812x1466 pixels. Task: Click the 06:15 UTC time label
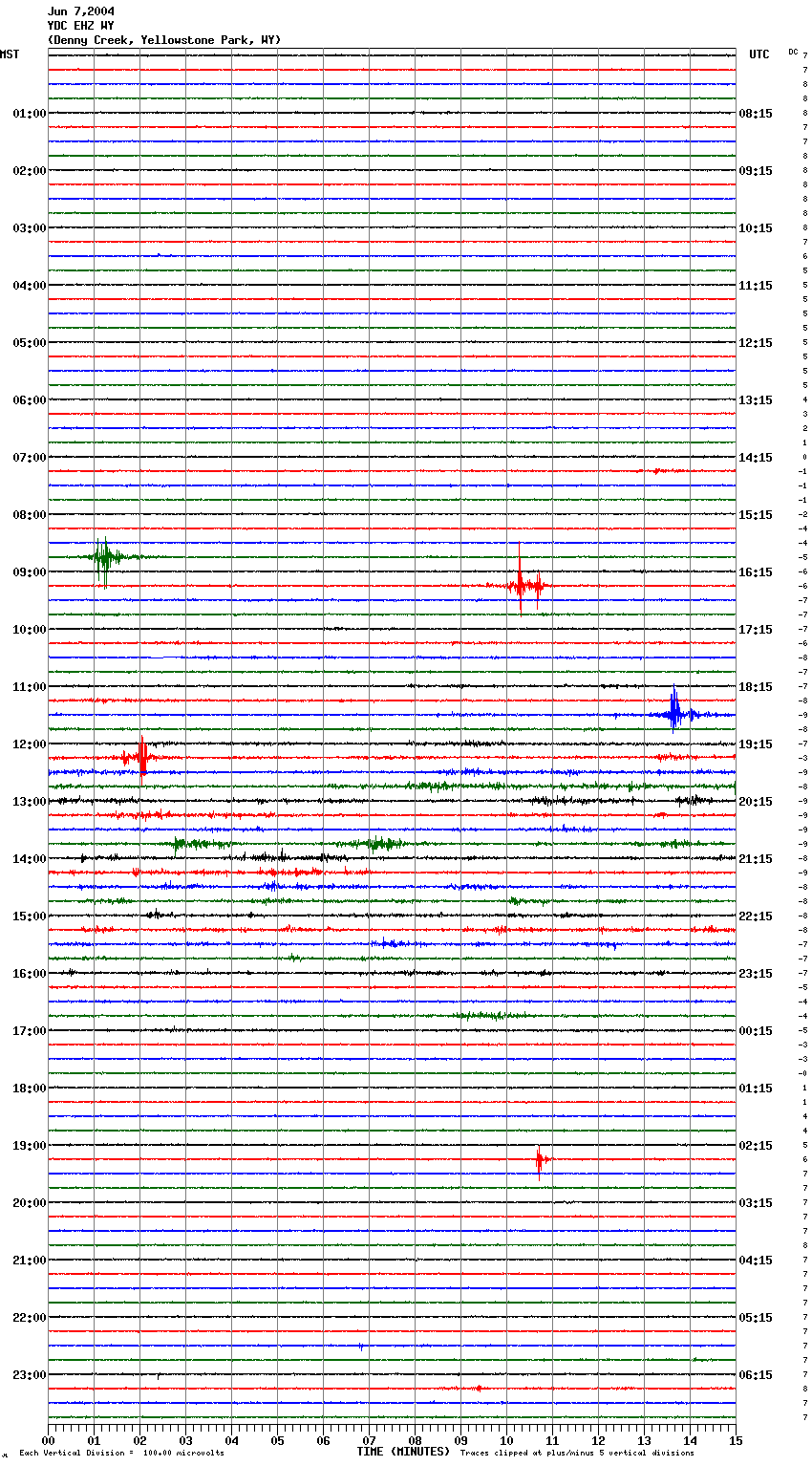756,1375
